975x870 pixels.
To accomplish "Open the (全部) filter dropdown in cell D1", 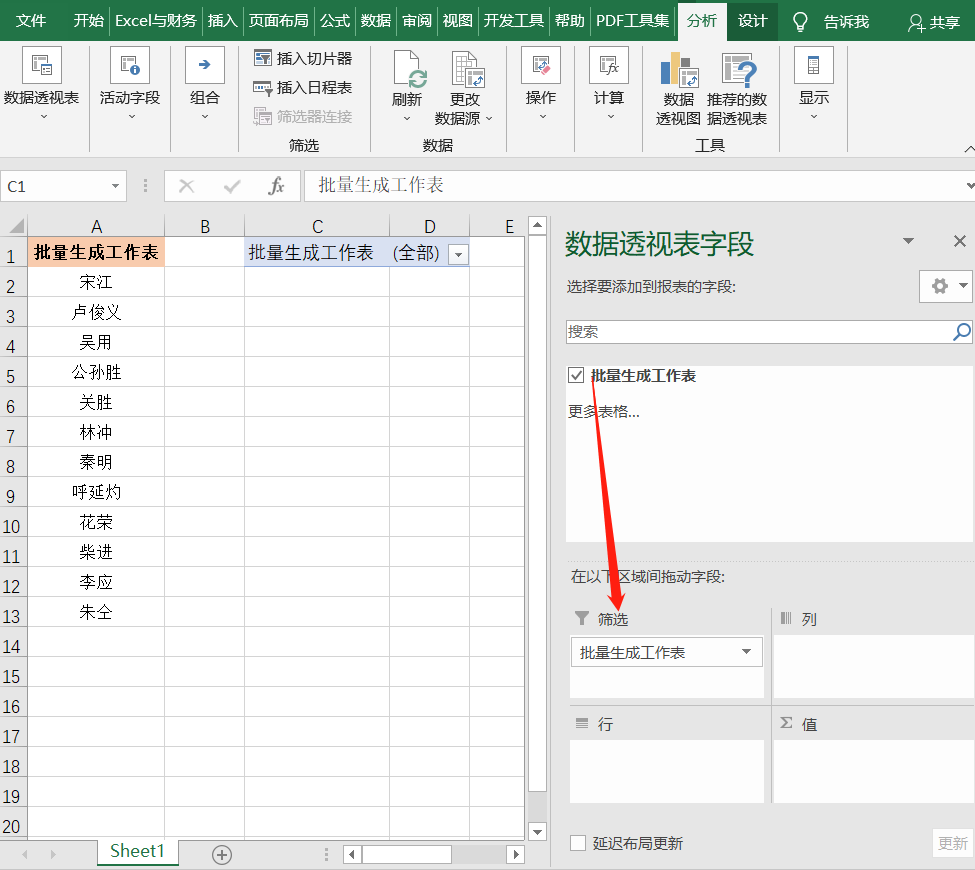I will click(x=458, y=254).
